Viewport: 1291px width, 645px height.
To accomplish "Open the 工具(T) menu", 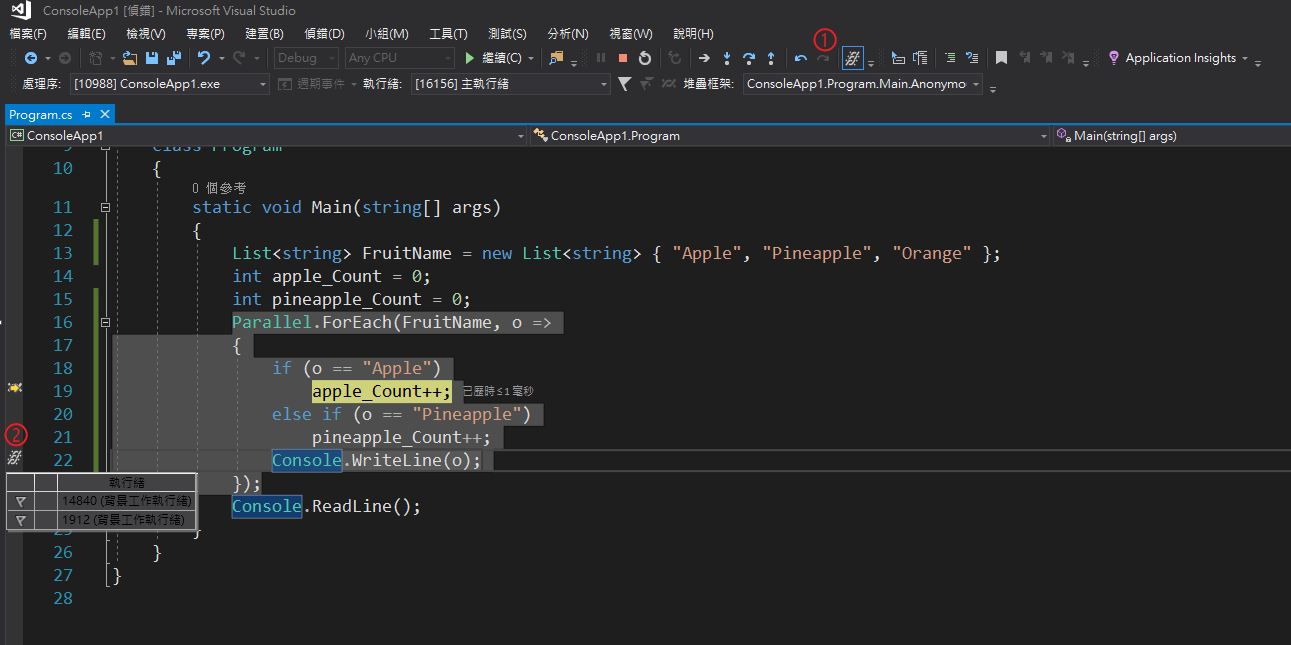I will pos(448,34).
